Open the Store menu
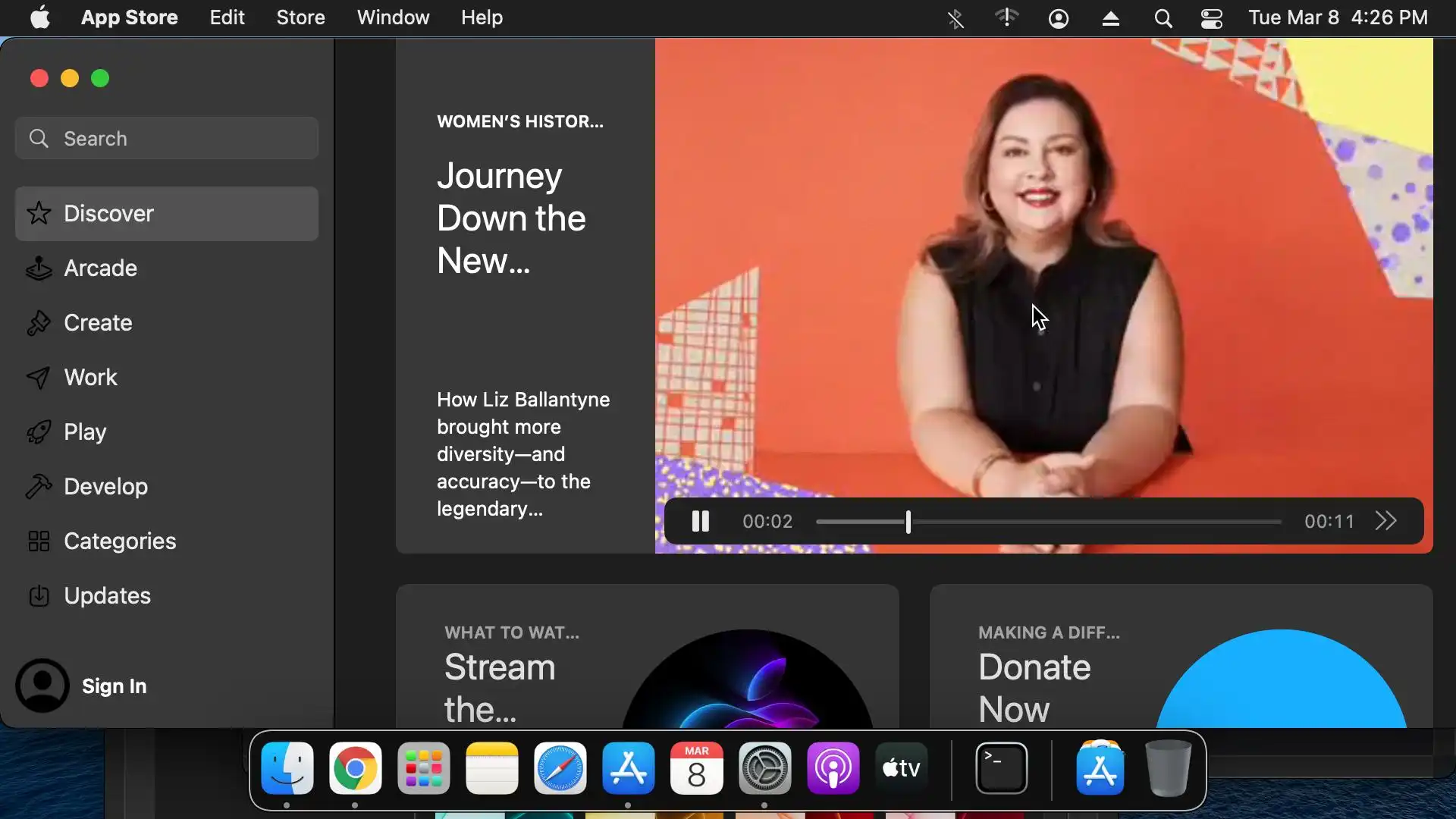The width and height of the screenshot is (1456, 819). point(300,17)
